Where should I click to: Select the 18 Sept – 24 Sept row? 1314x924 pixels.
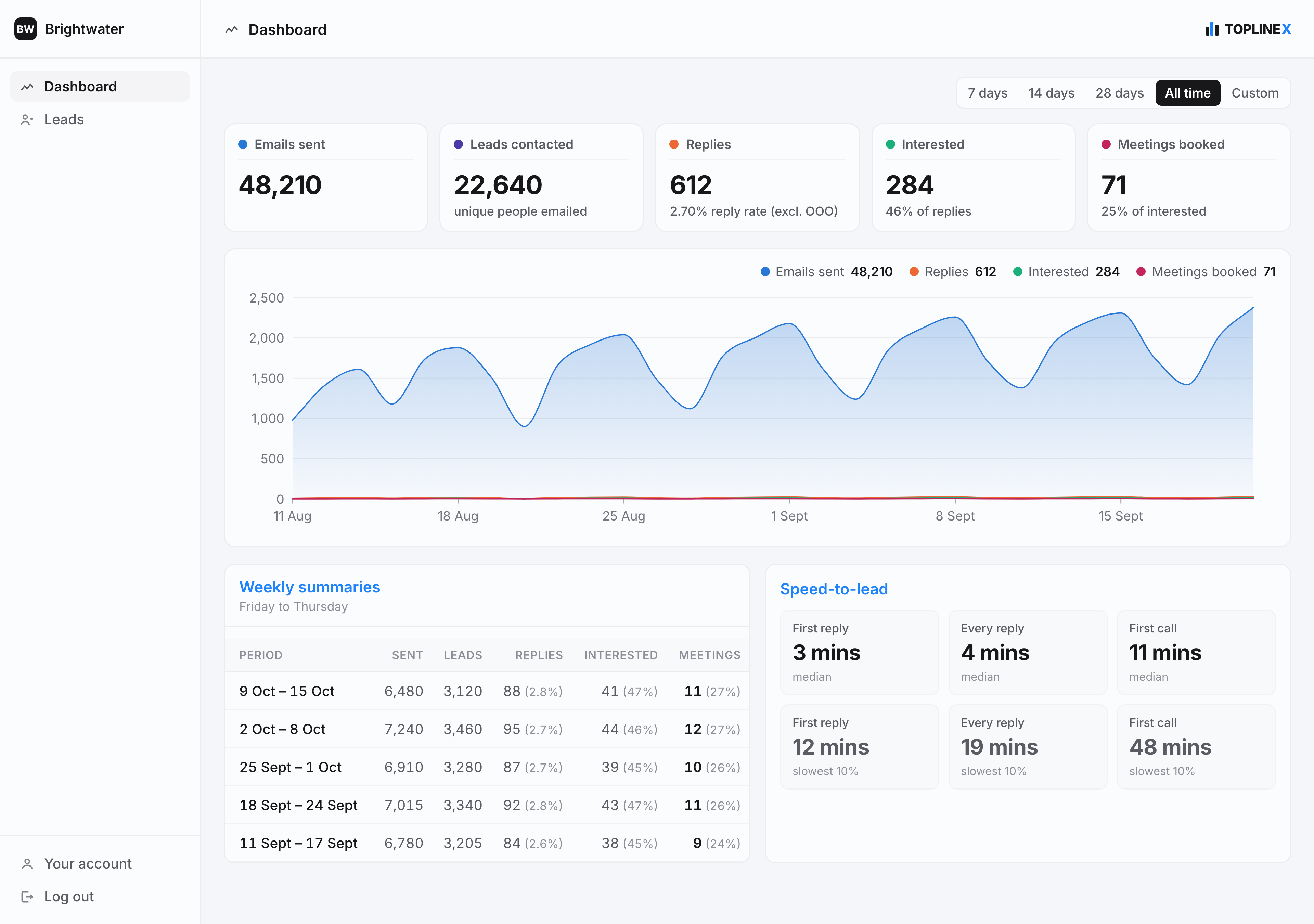pyautogui.click(x=487, y=806)
